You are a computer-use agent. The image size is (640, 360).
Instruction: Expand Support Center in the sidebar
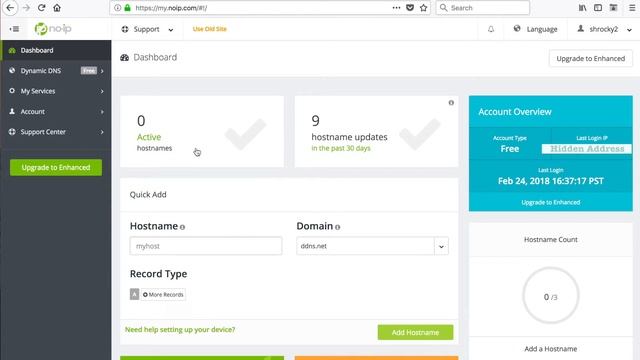(x=56, y=132)
